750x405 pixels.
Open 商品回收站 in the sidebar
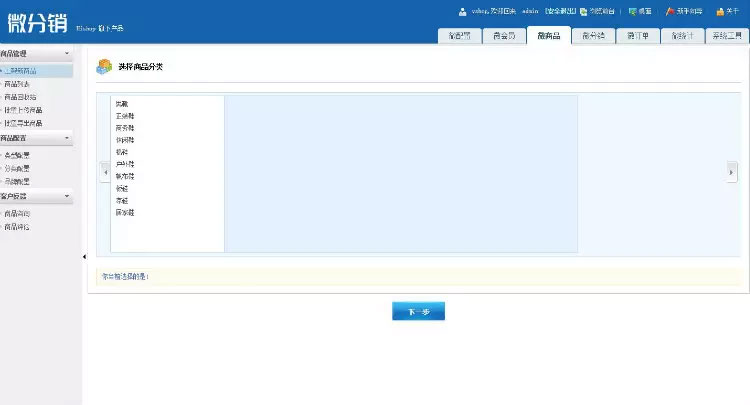coord(20,97)
